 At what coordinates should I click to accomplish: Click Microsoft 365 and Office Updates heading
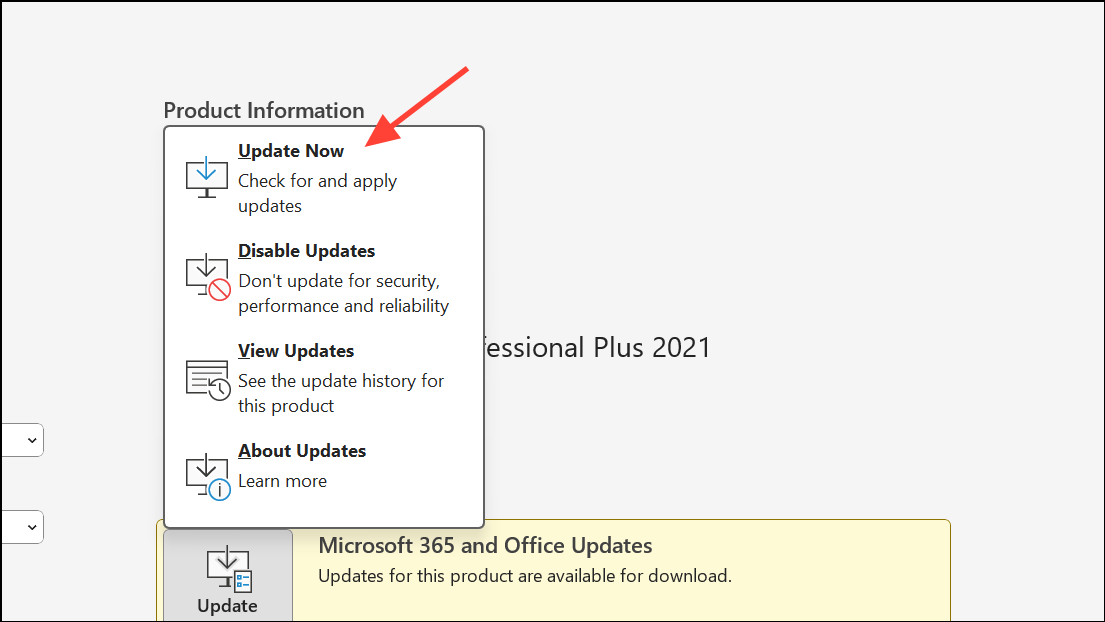[x=485, y=545]
